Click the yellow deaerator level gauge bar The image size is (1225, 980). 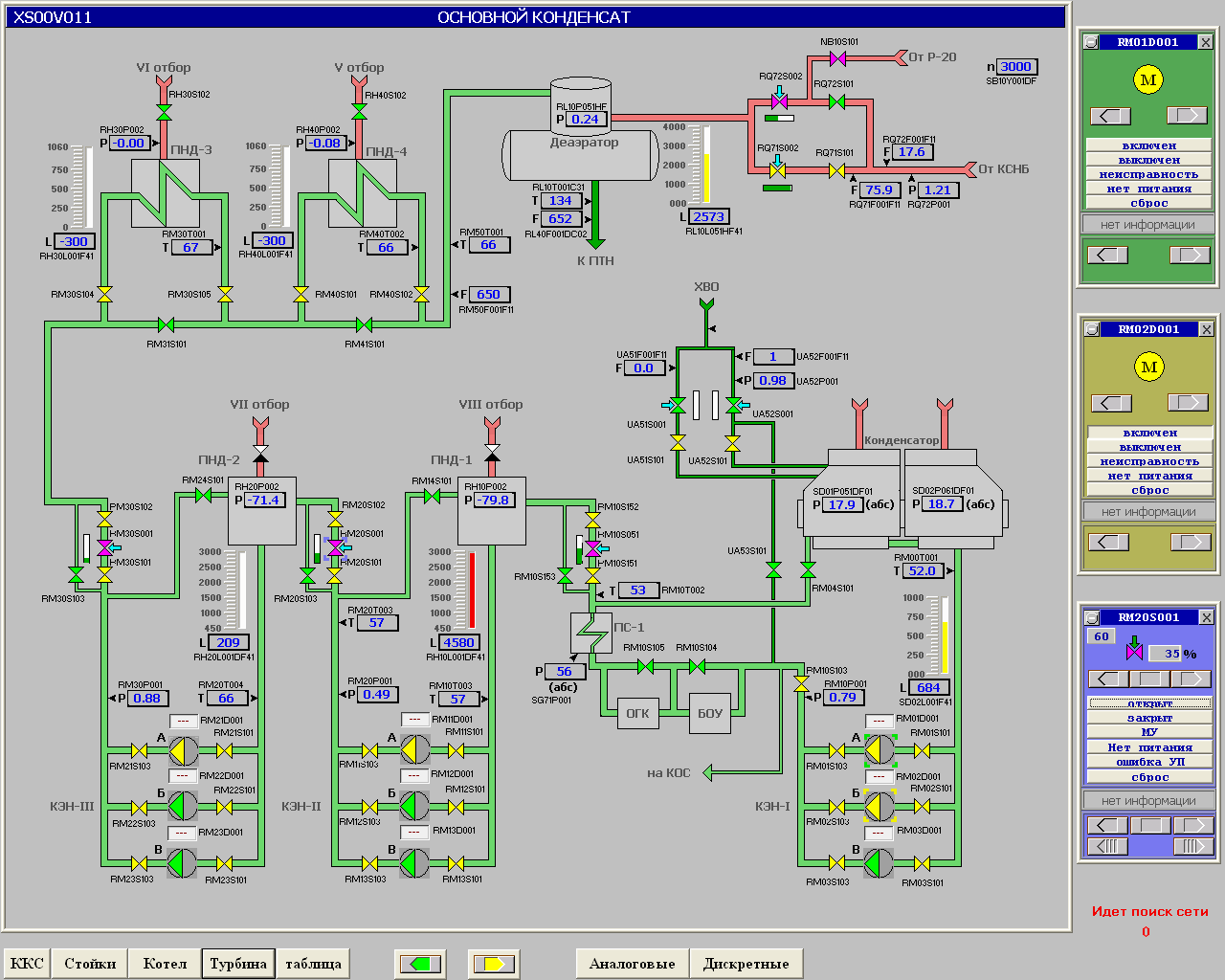pos(707,165)
